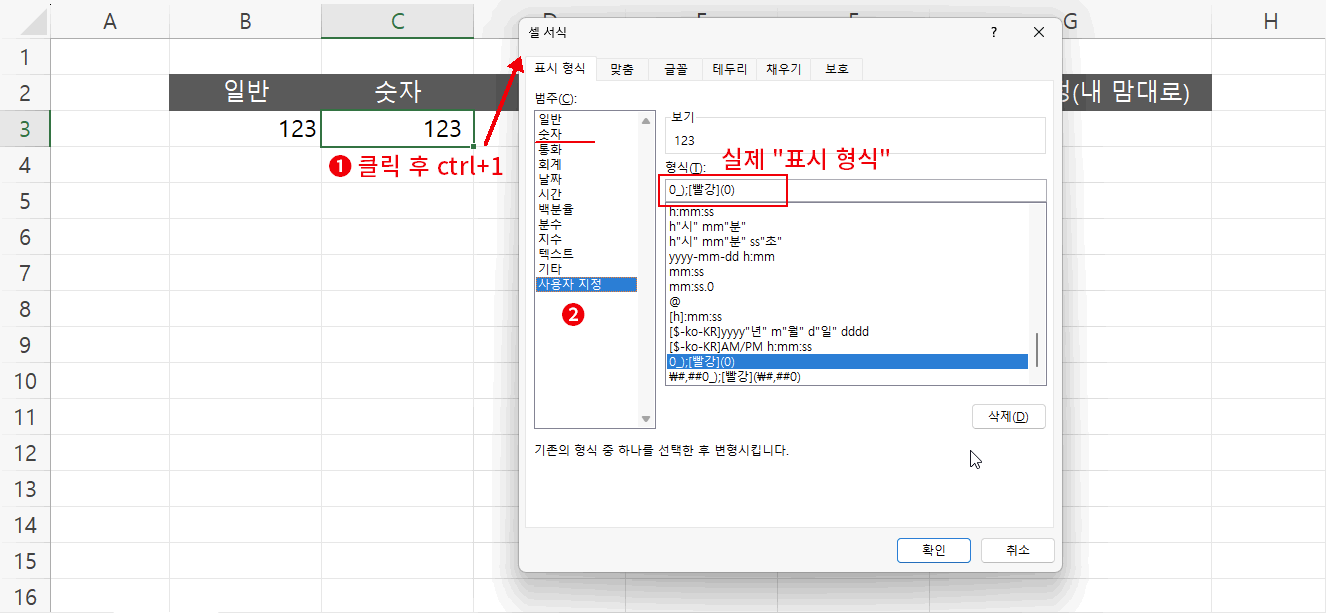Viewport: 1326px width, 613px height.
Task: Click the format list scrollbar thumb
Action: point(1037,350)
